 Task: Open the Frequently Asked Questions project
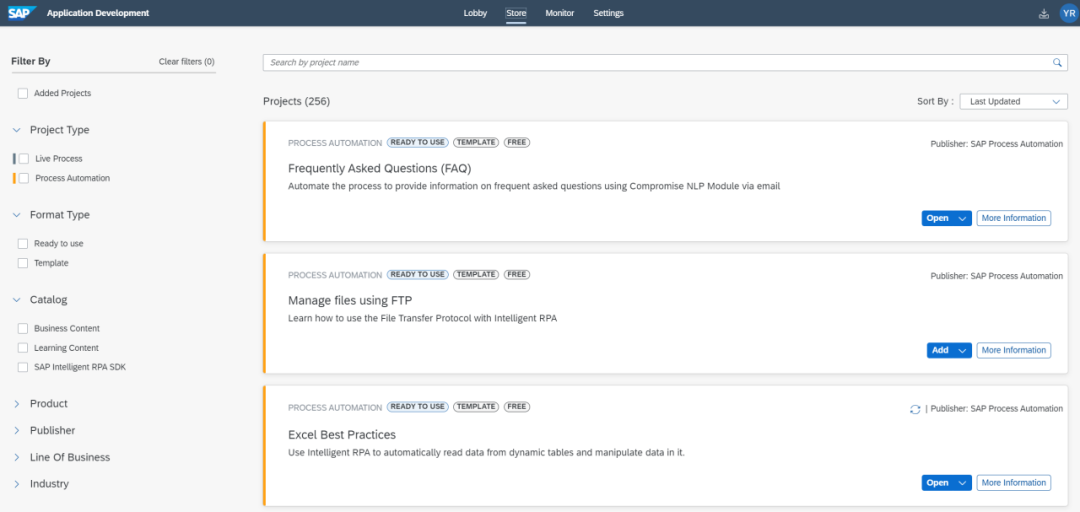[x=937, y=218]
